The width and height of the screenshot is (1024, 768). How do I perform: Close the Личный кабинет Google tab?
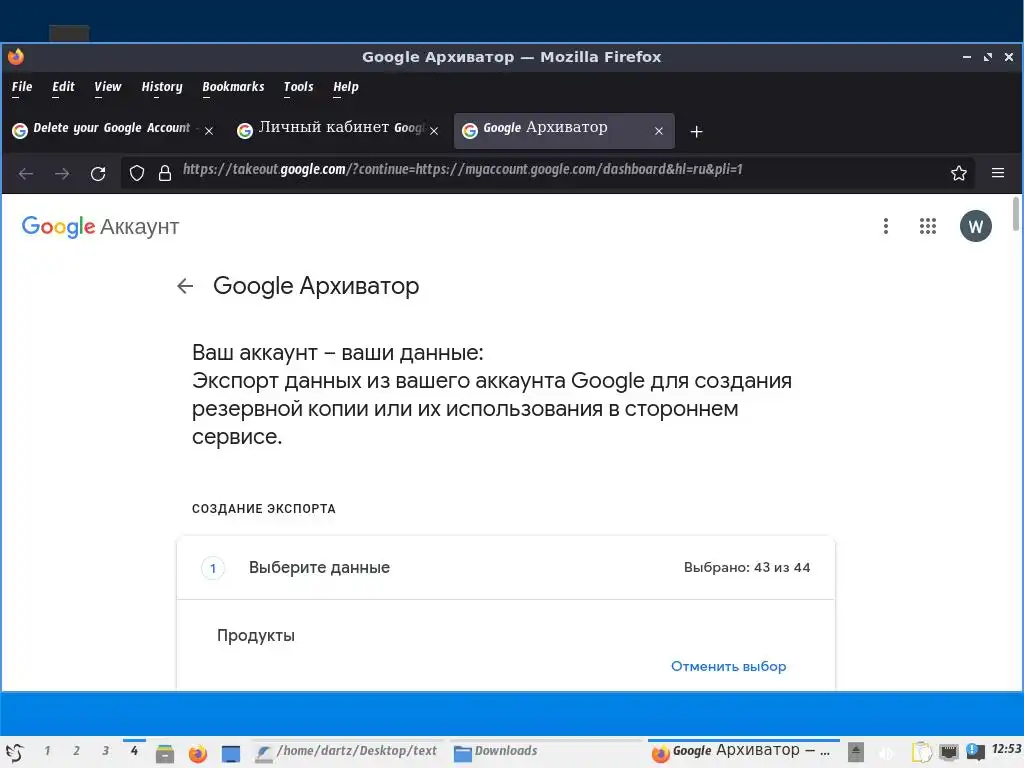tap(434, 131)
